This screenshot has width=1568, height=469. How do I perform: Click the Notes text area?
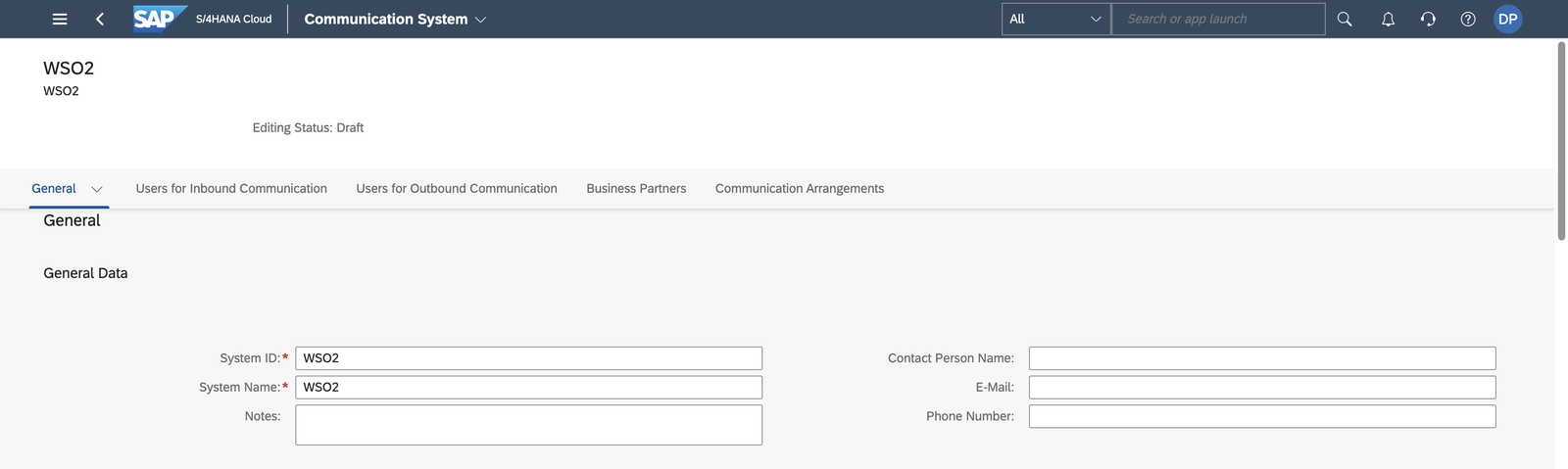coord(528,425)
